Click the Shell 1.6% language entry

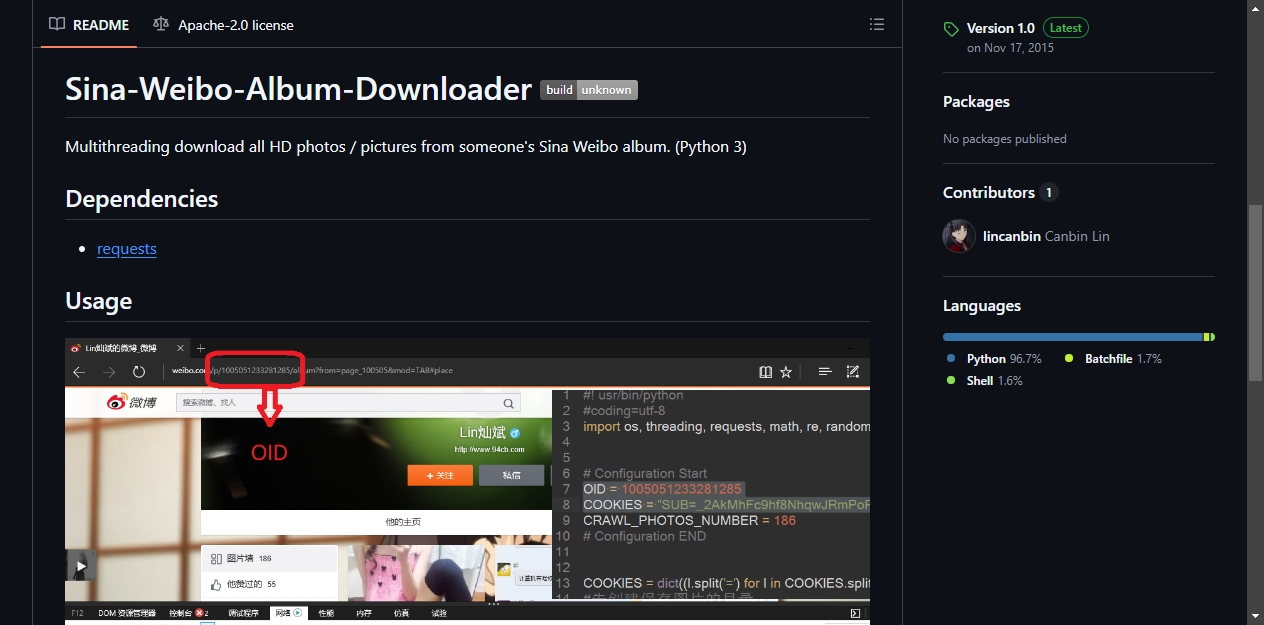(985, 380)
